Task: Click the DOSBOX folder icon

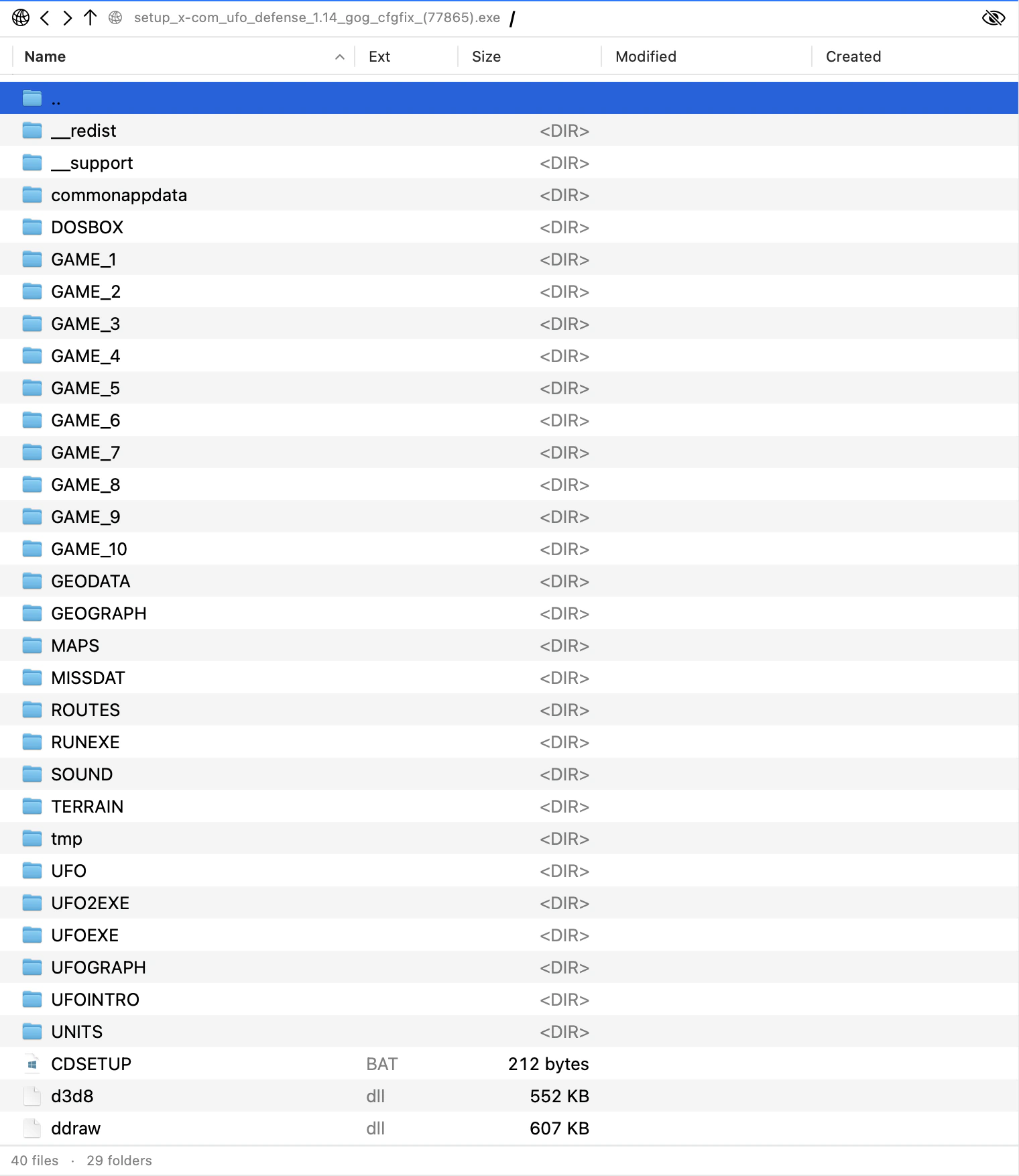Action: pos(32,227)
